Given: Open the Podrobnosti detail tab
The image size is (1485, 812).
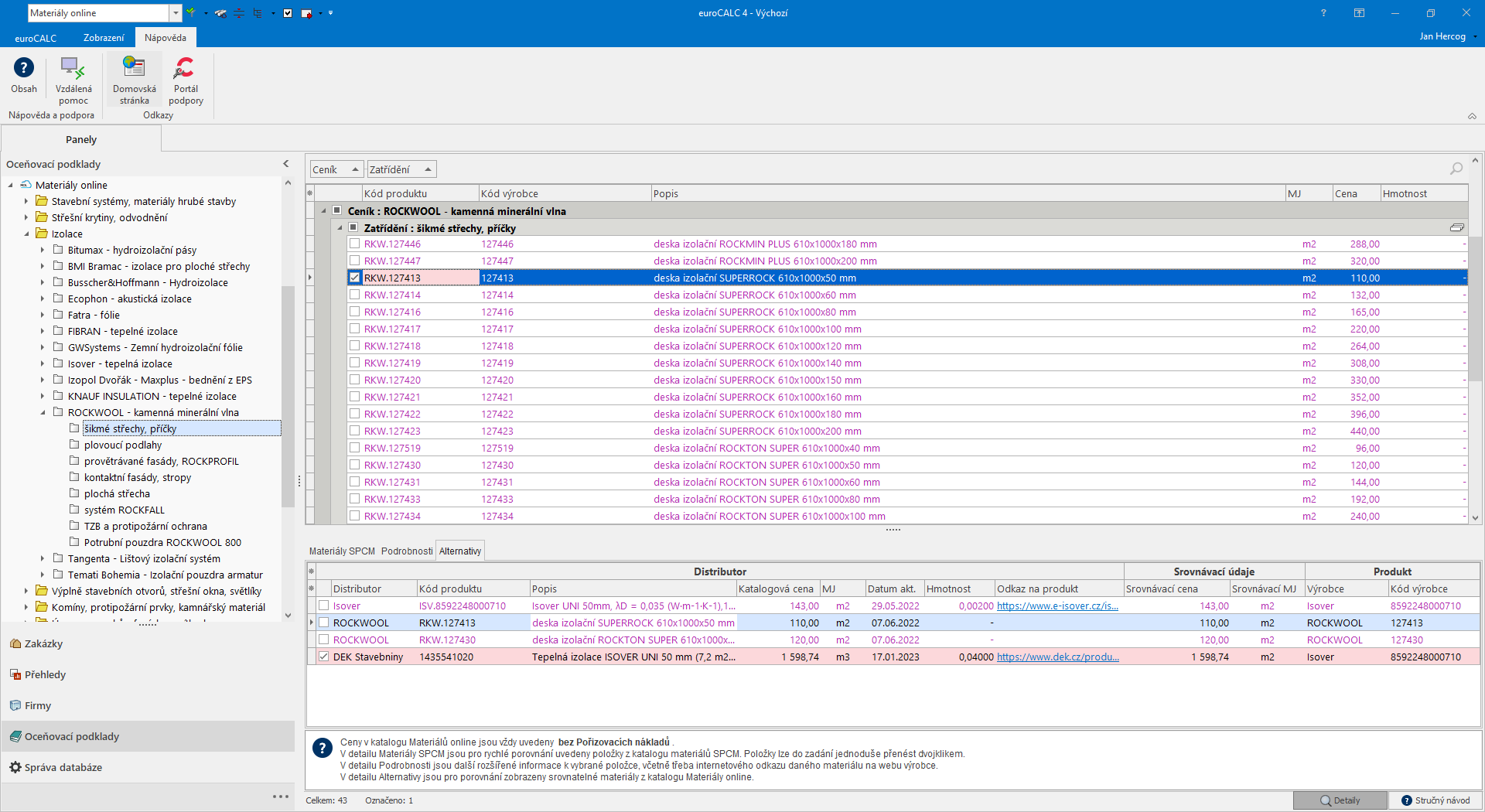Looking at the screenshot, I should tap(407, 551).
